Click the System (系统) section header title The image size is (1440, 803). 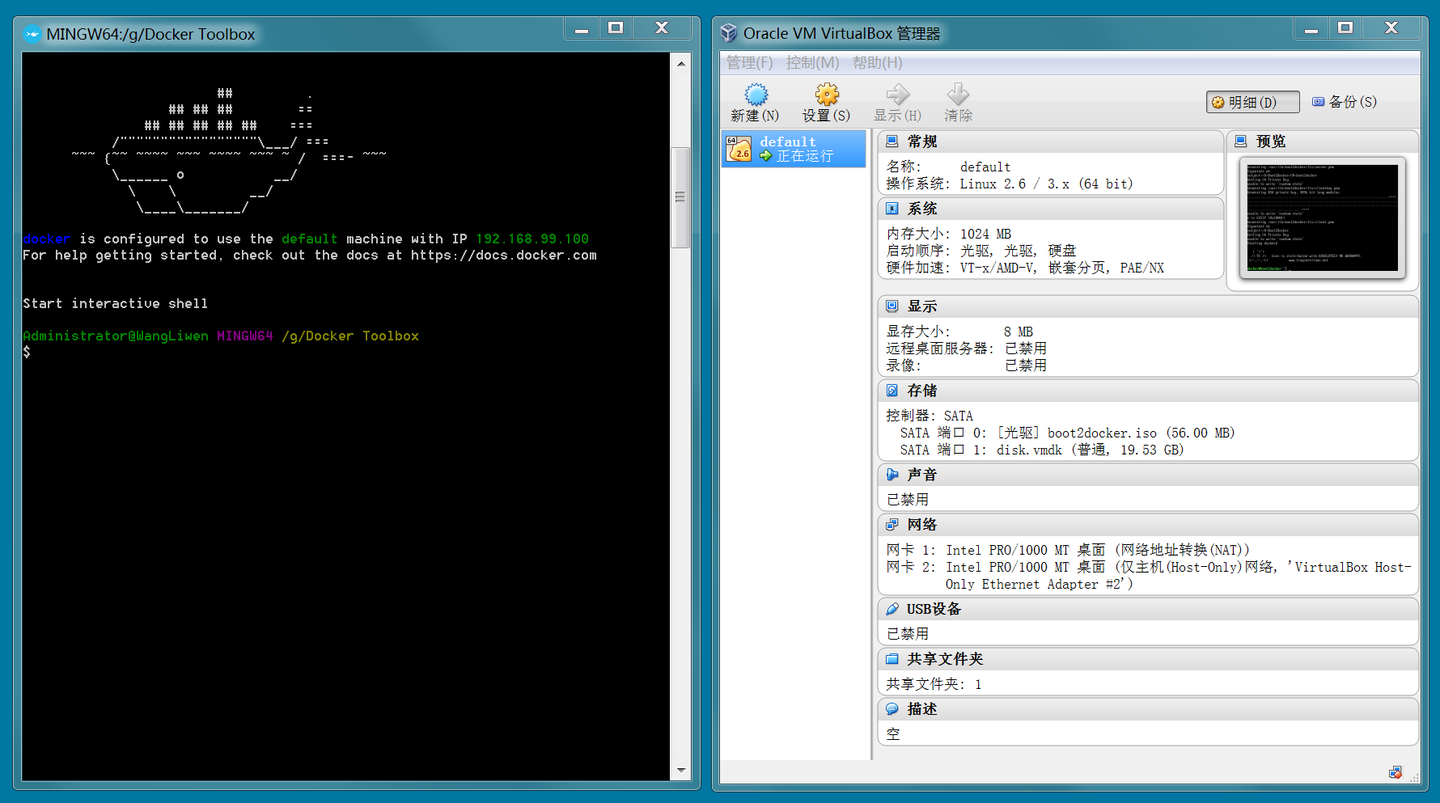(922, 209)
